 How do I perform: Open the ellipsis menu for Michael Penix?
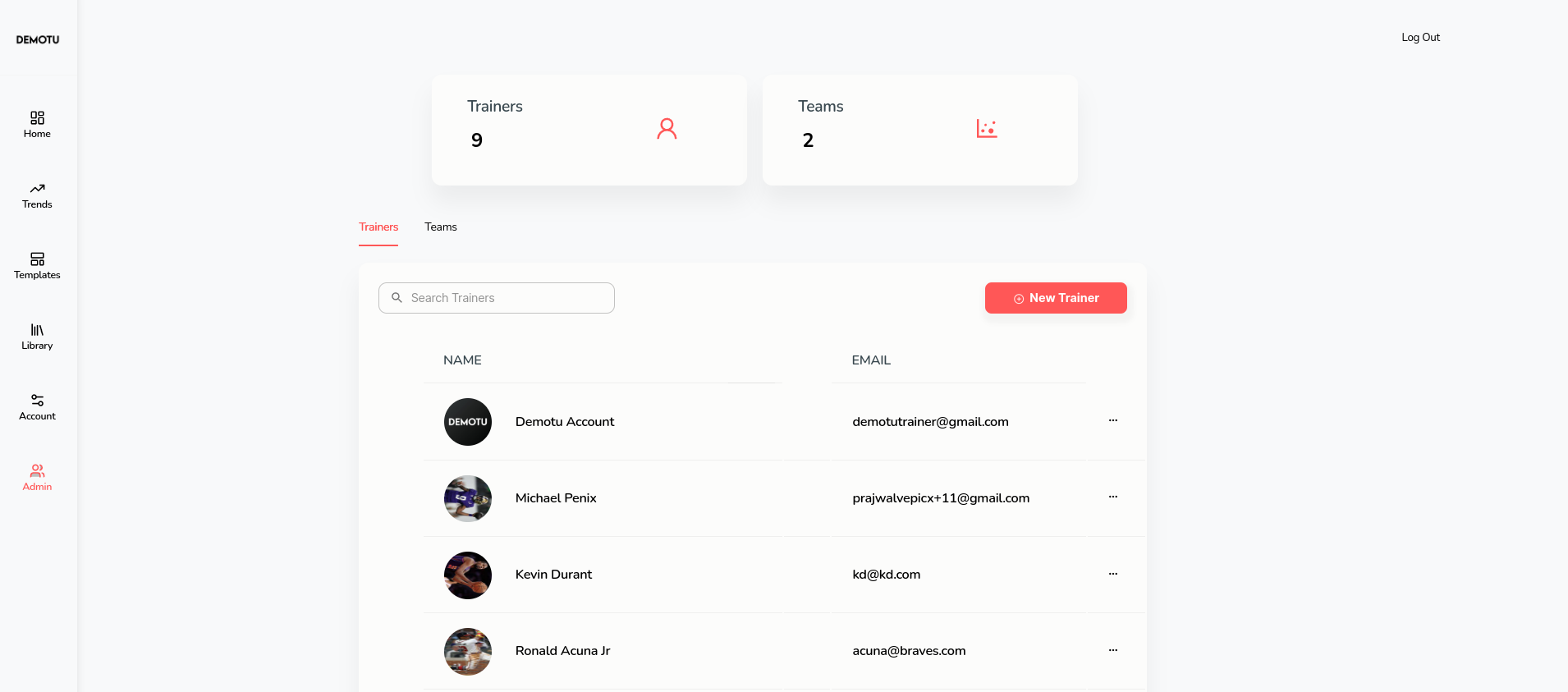click(x=1113, y=497)
